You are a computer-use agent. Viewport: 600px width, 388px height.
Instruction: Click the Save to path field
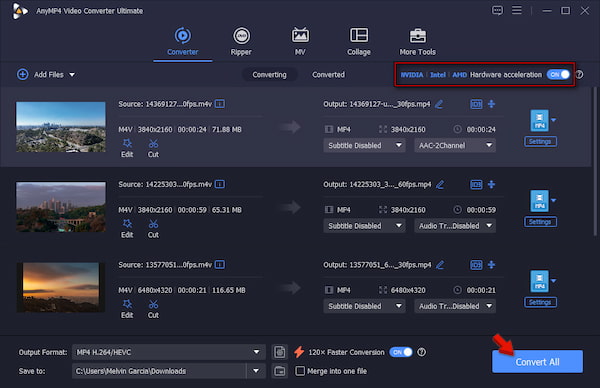point(159,371)
